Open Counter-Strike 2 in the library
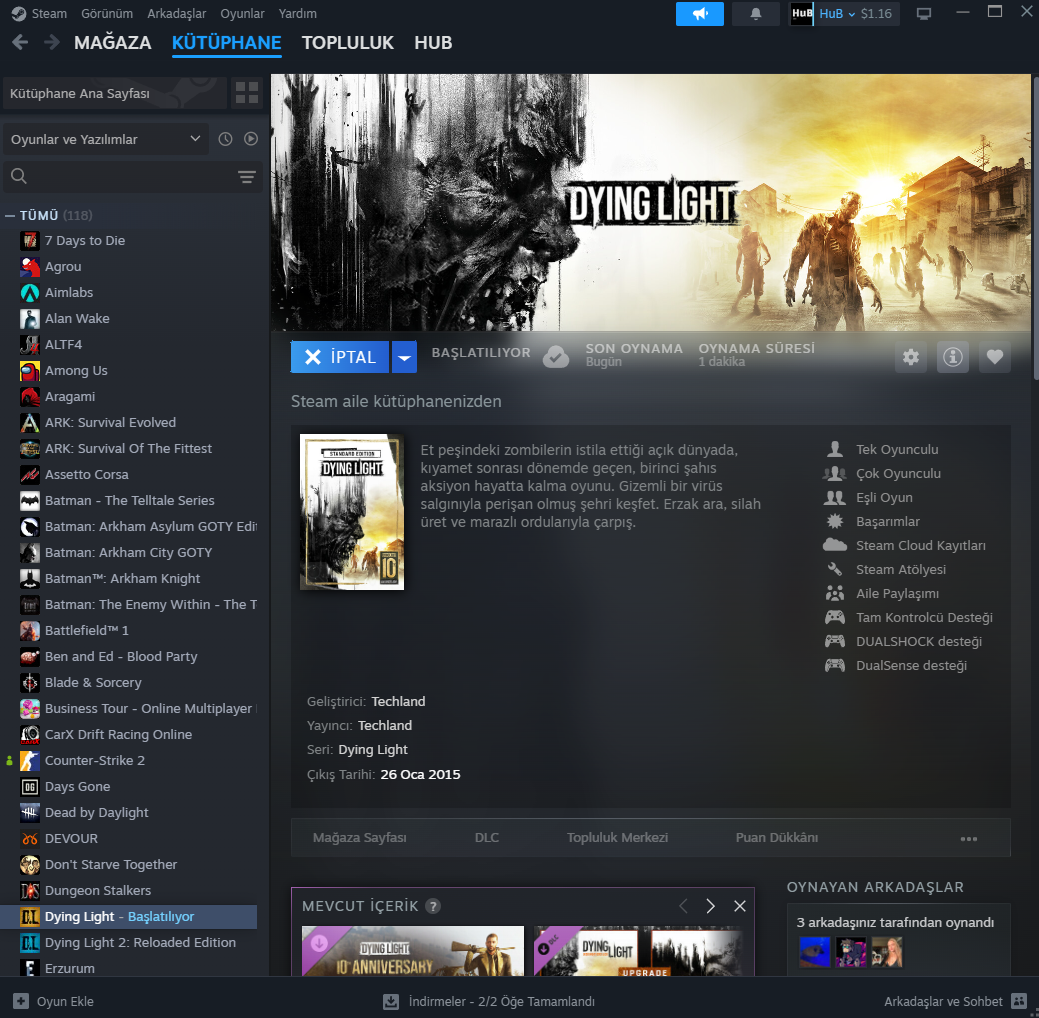Screen dimensions: 1039x1018 point(129,760)
